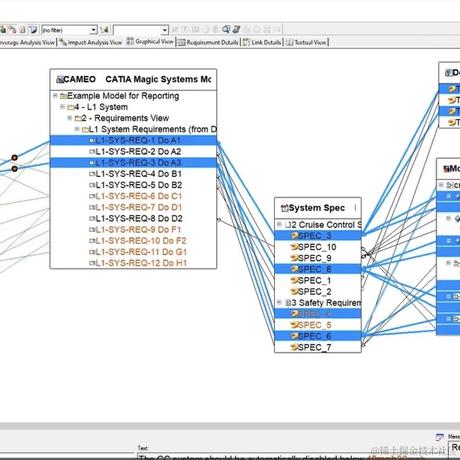This screenshot has height=460, width=460.
Task: Select SPEC_10 in System Spec
Action: [x=318, y=247]
